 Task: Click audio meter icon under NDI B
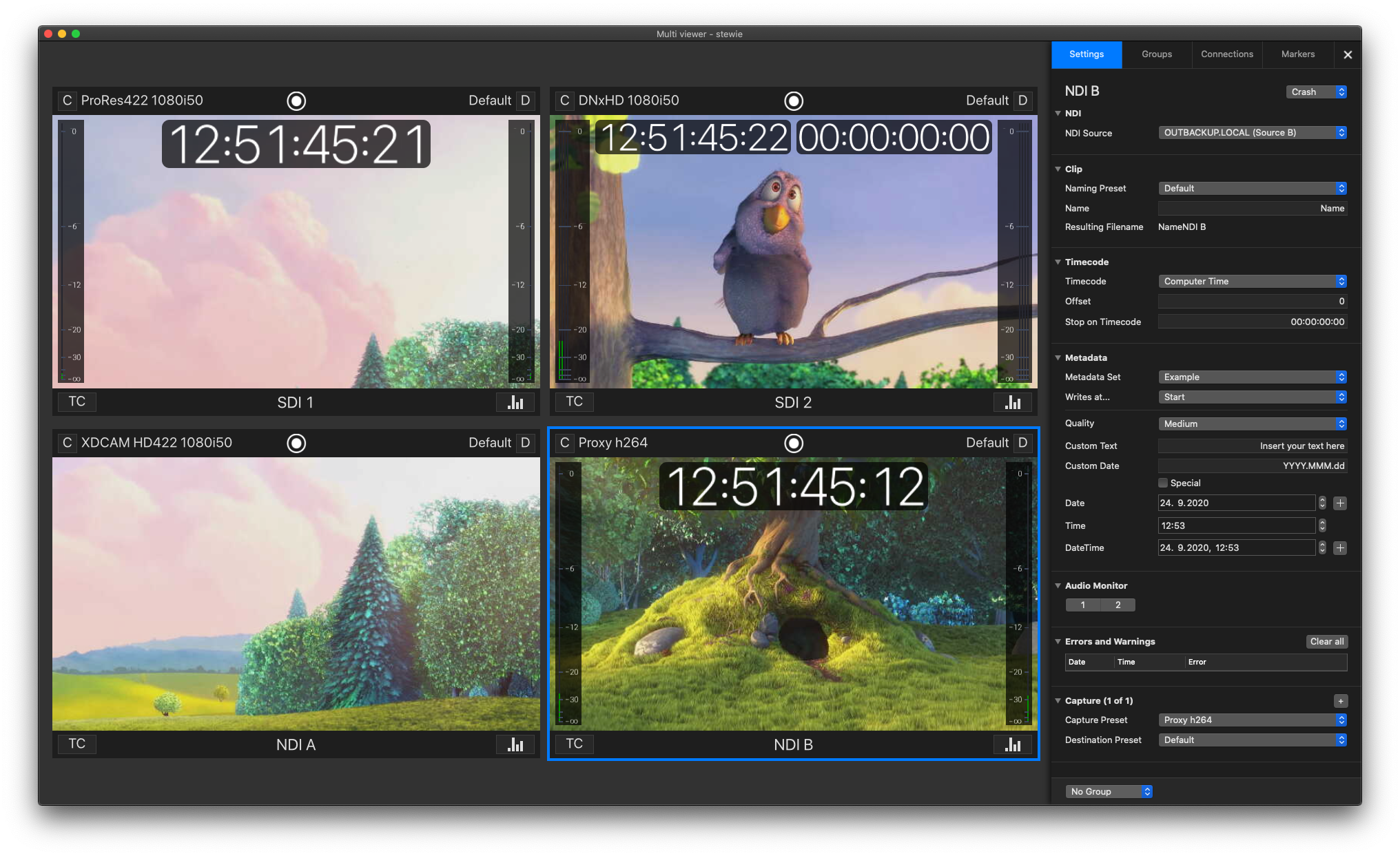pyautogui.click(x=1013, y=744)
